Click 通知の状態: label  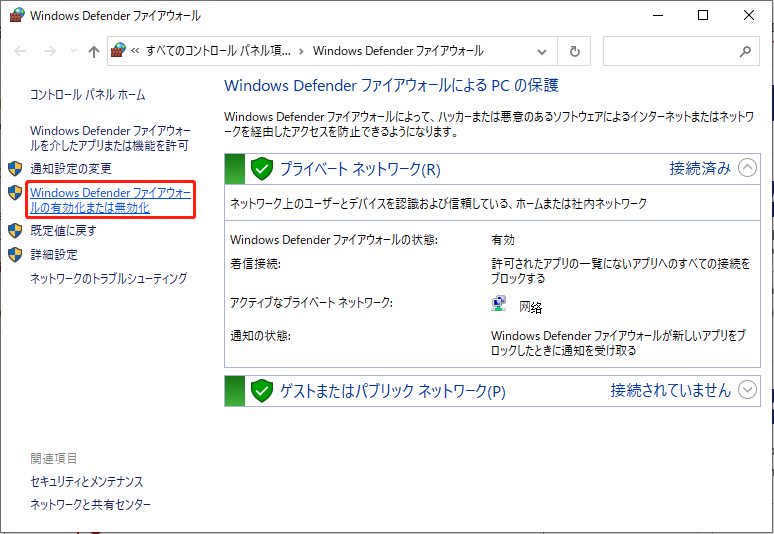260,336
